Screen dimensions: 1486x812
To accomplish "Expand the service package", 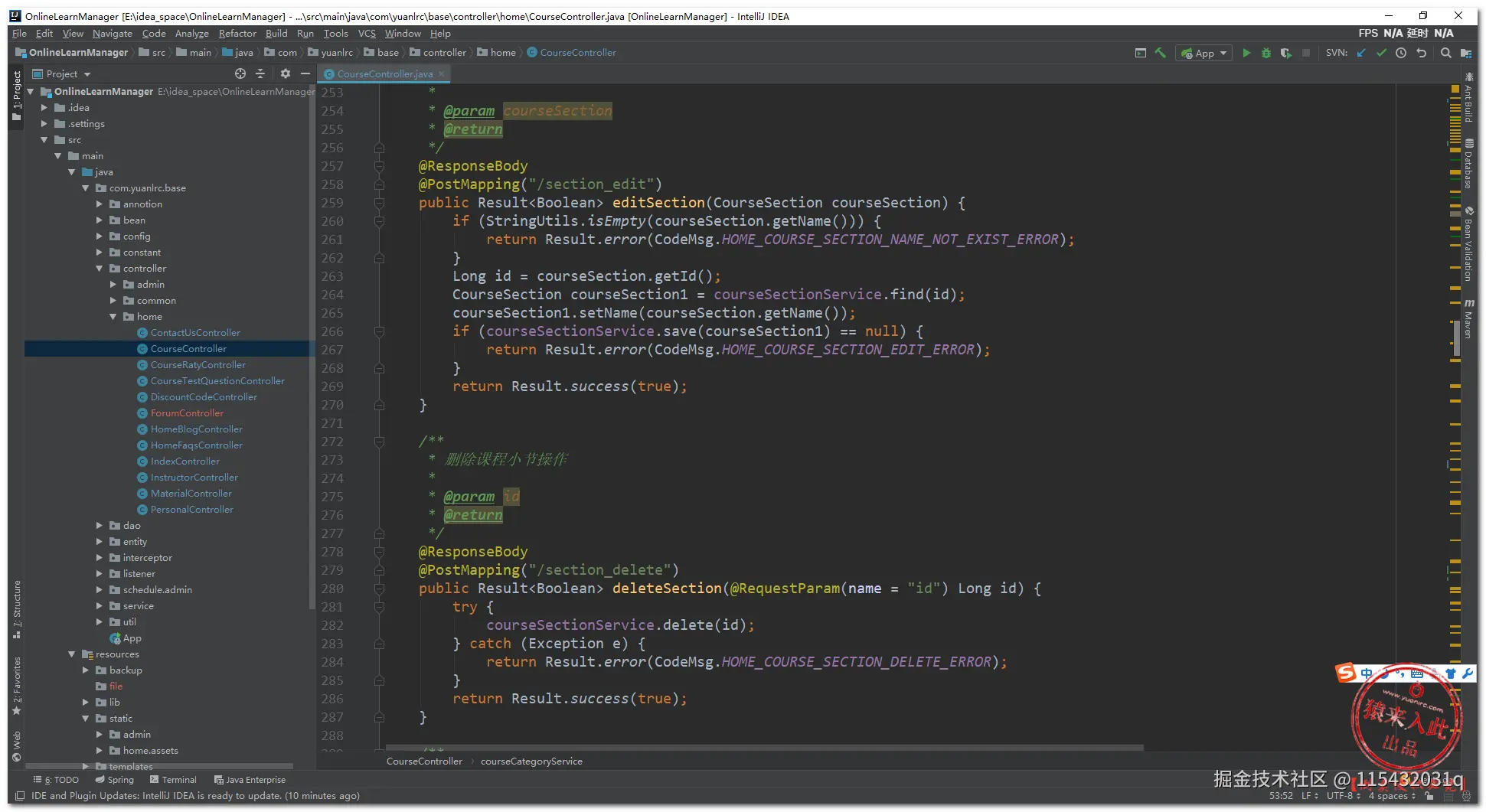I will coord(100,606).
